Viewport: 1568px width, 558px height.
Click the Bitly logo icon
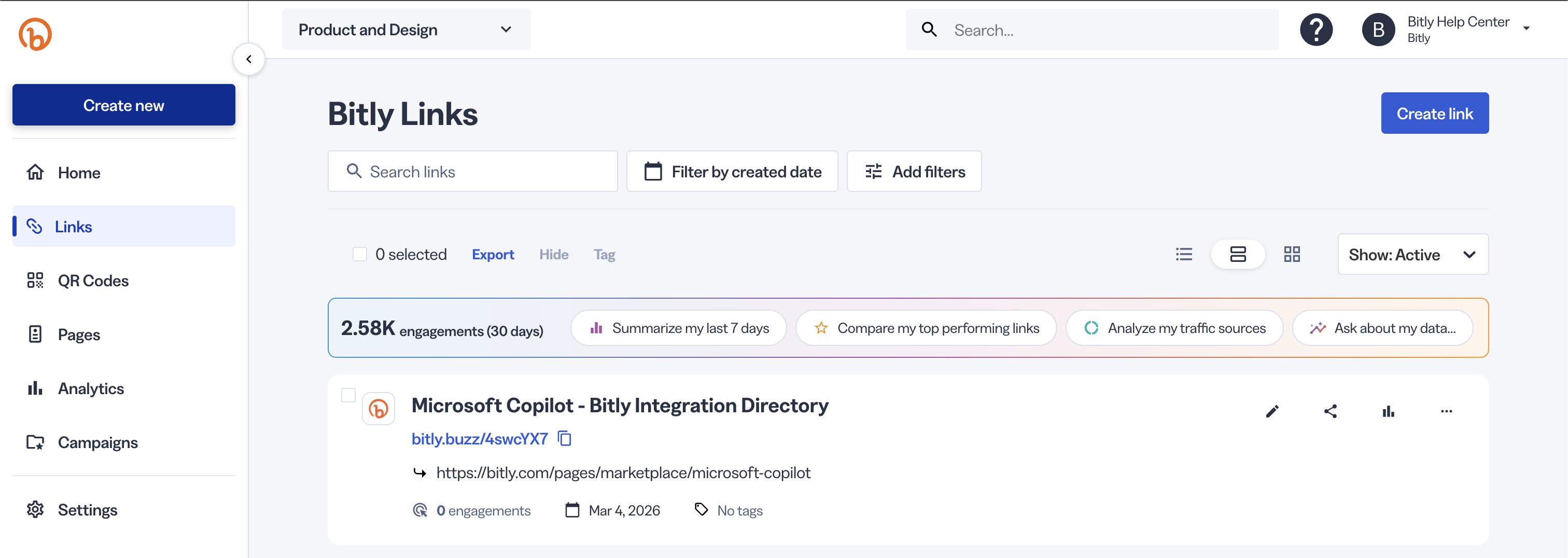click(x=35, y=34)
